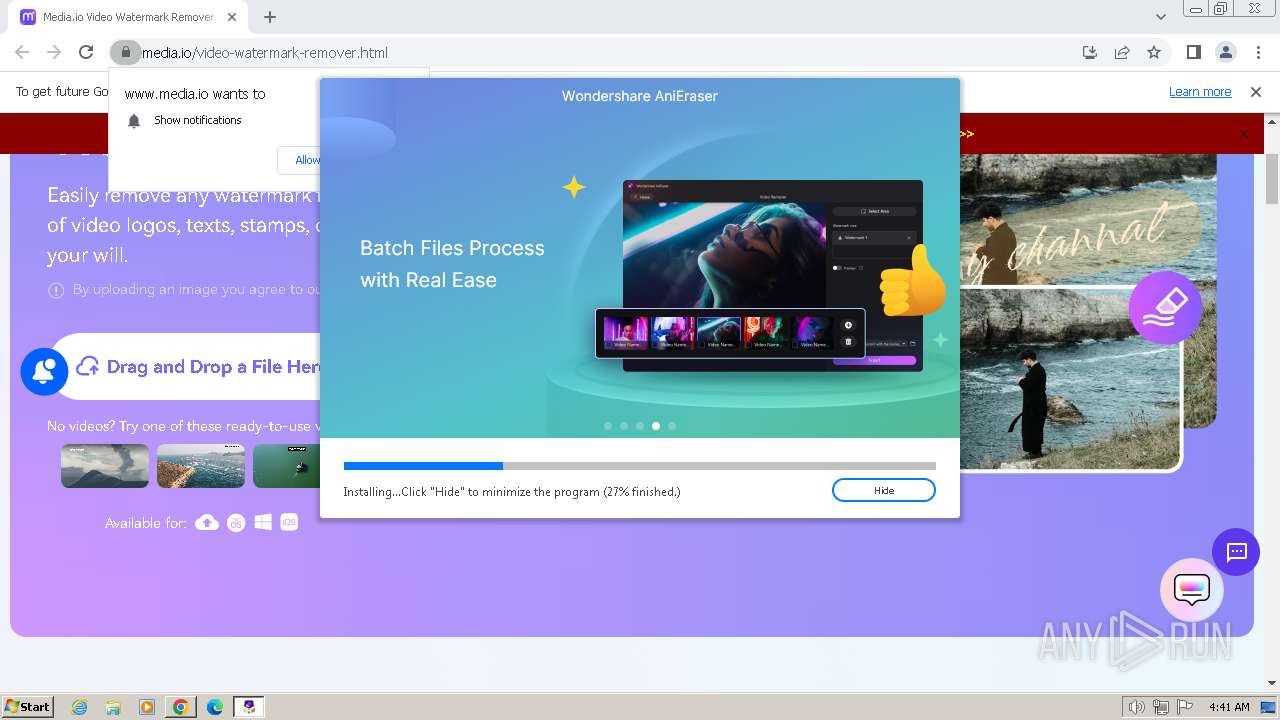Open the Windows Start menu
Viewport: 1280px width, 720px height.
[x=27, y=707]
